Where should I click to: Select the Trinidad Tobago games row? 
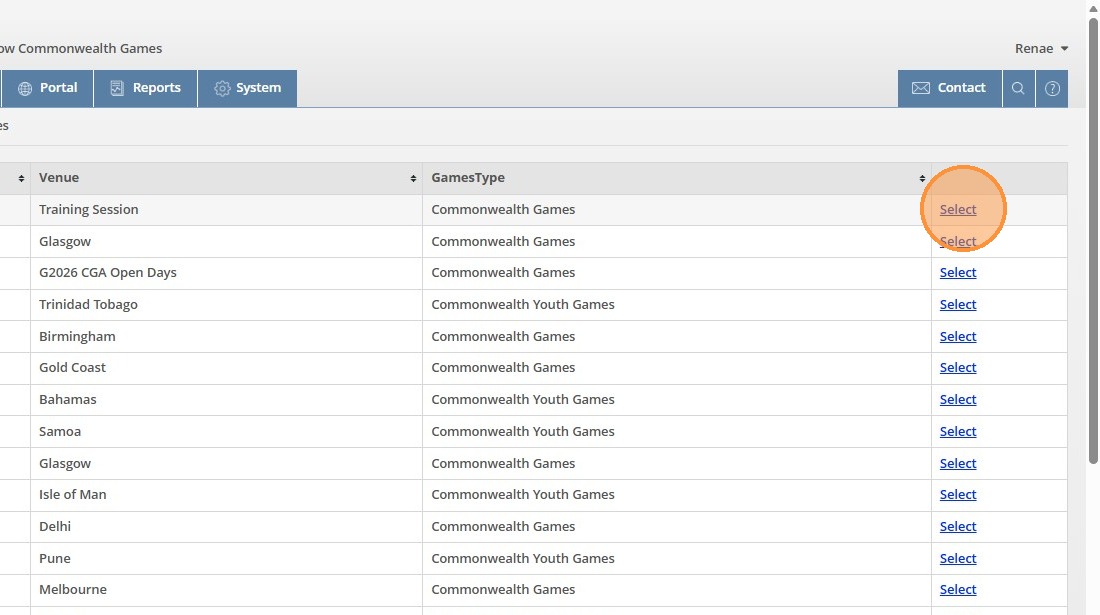(957, 305)
